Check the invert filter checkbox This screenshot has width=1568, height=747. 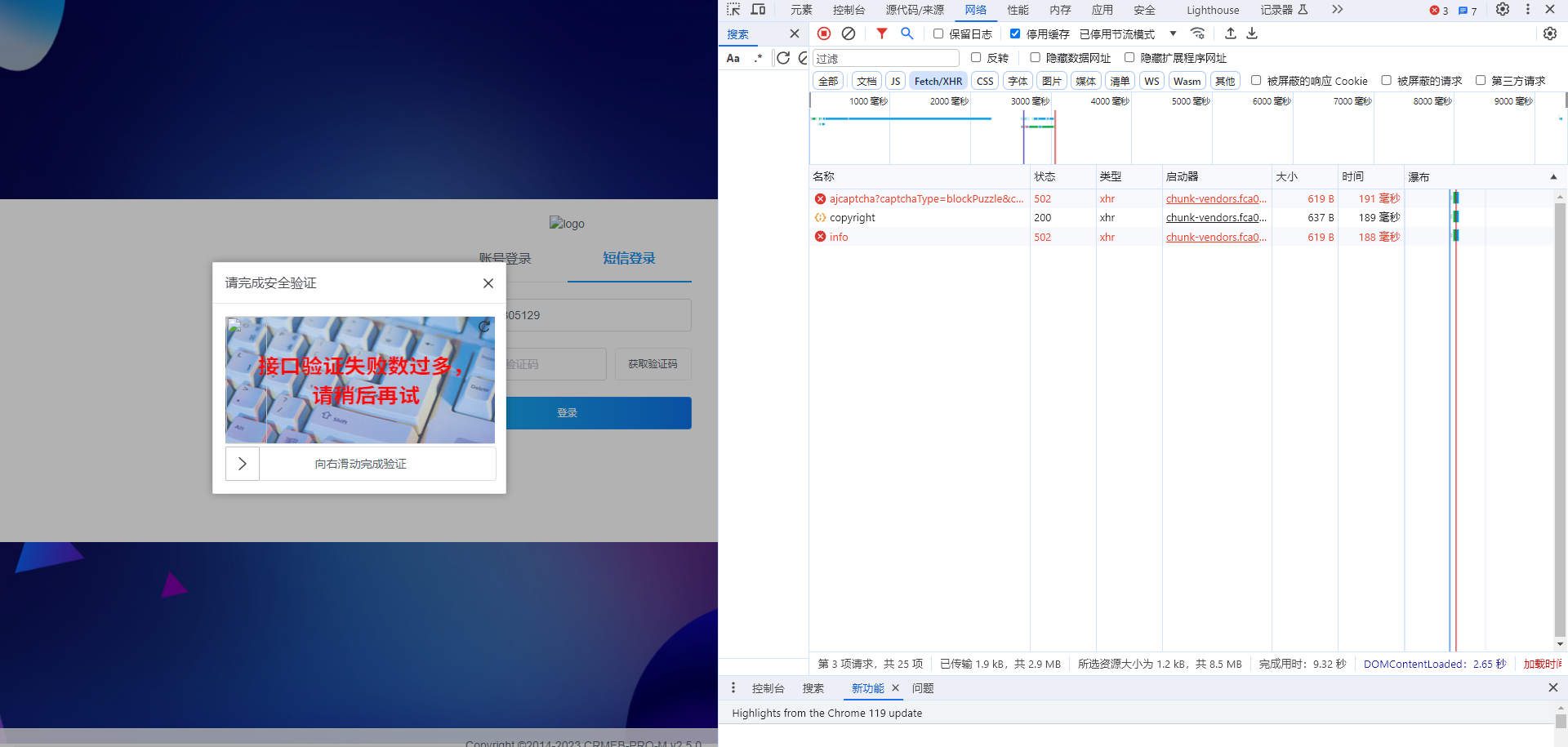pos(976,57)
